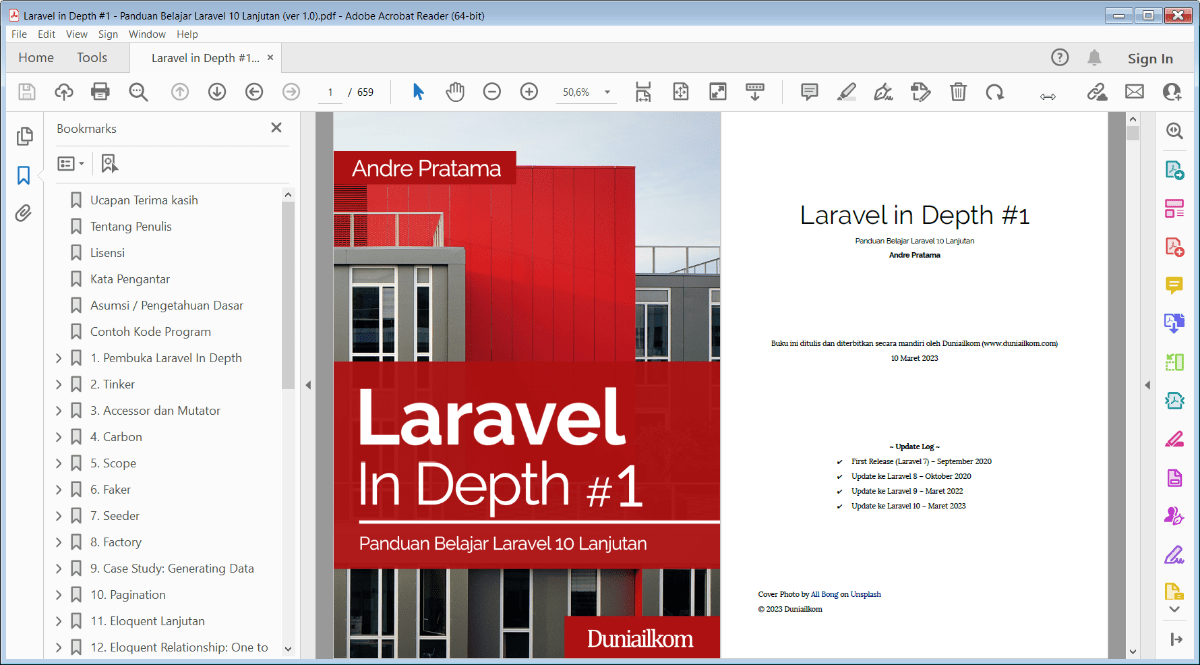The image size is (1200, 665).
Task: Expand the '5. Scope' bookmark
Action: 58,463
